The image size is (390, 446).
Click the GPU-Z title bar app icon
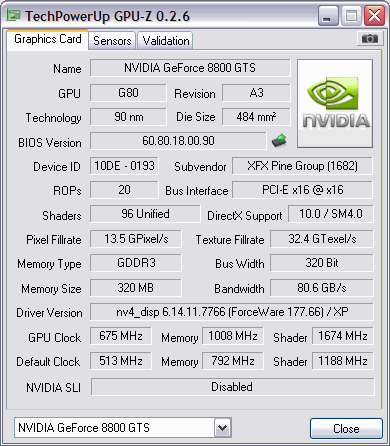(14, 15)
